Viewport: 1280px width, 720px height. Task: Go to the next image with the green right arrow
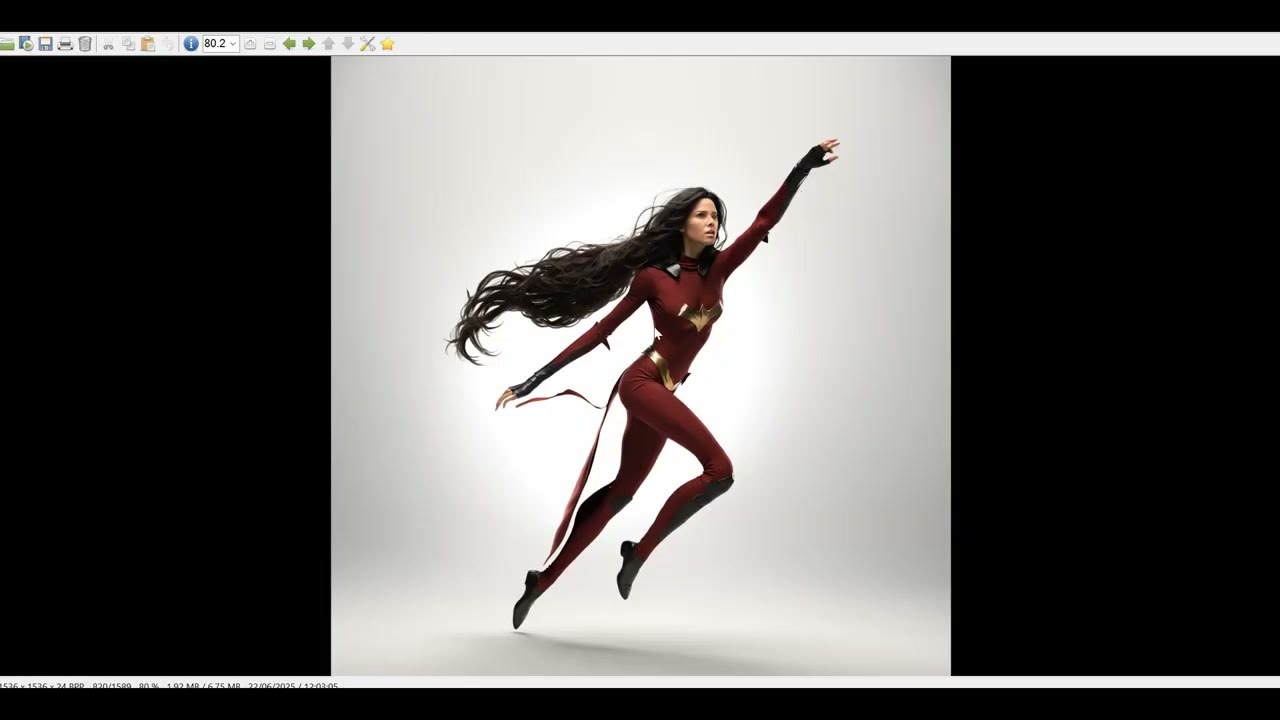click(x=309, y=44)
